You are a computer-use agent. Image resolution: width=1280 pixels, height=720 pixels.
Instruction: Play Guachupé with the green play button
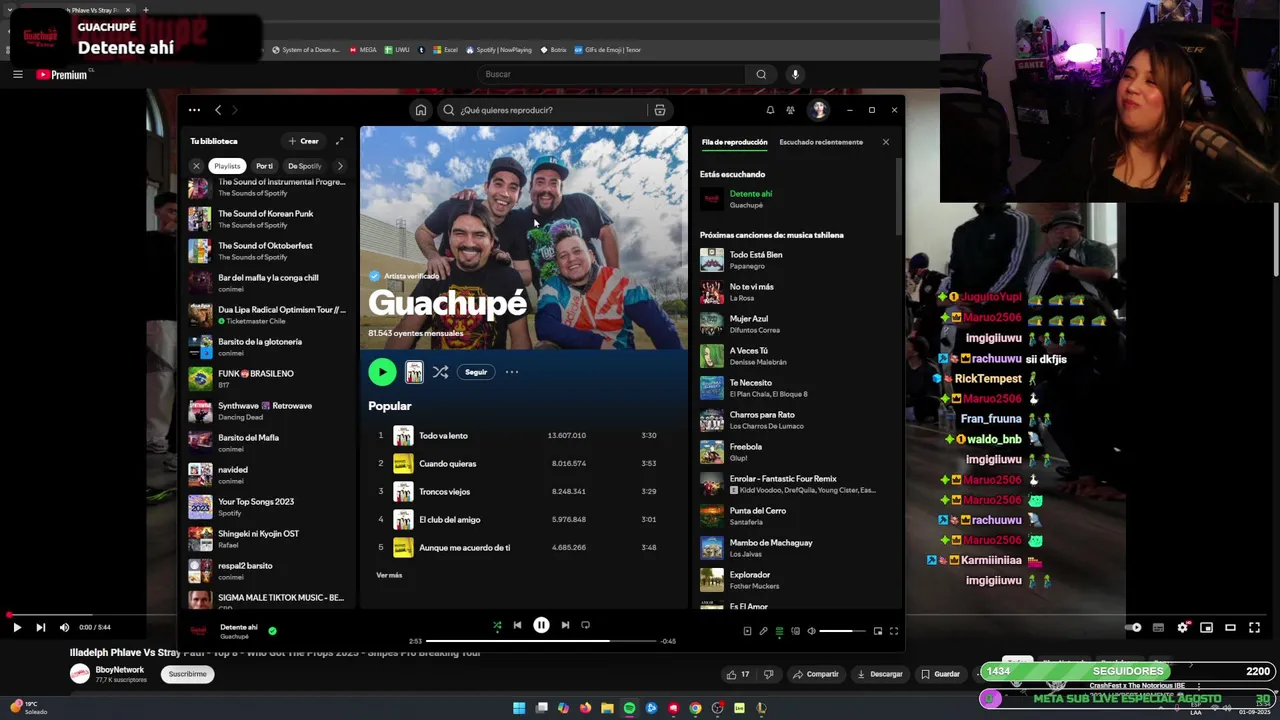click(x=382, y=372)
